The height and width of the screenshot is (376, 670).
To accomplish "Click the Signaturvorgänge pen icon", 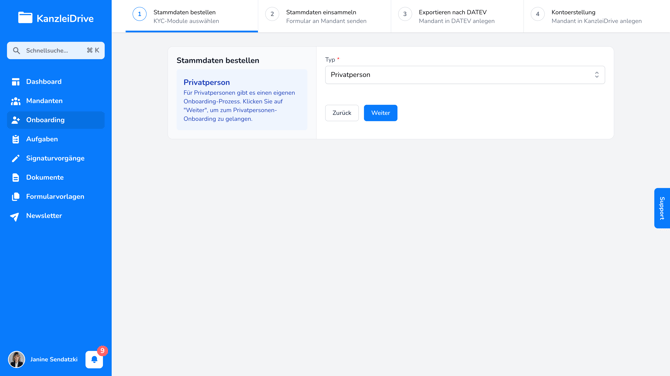I will 16,159.
